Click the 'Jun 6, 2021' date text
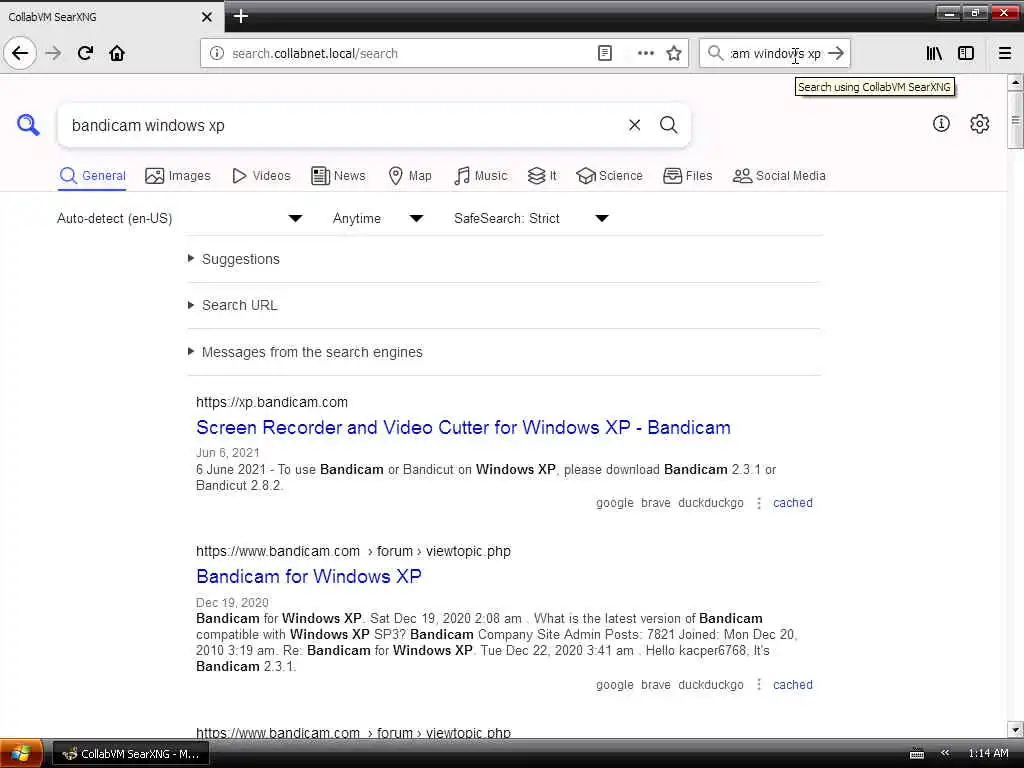The width and height of the screenshot is (1024, 768). pos(227,453)
